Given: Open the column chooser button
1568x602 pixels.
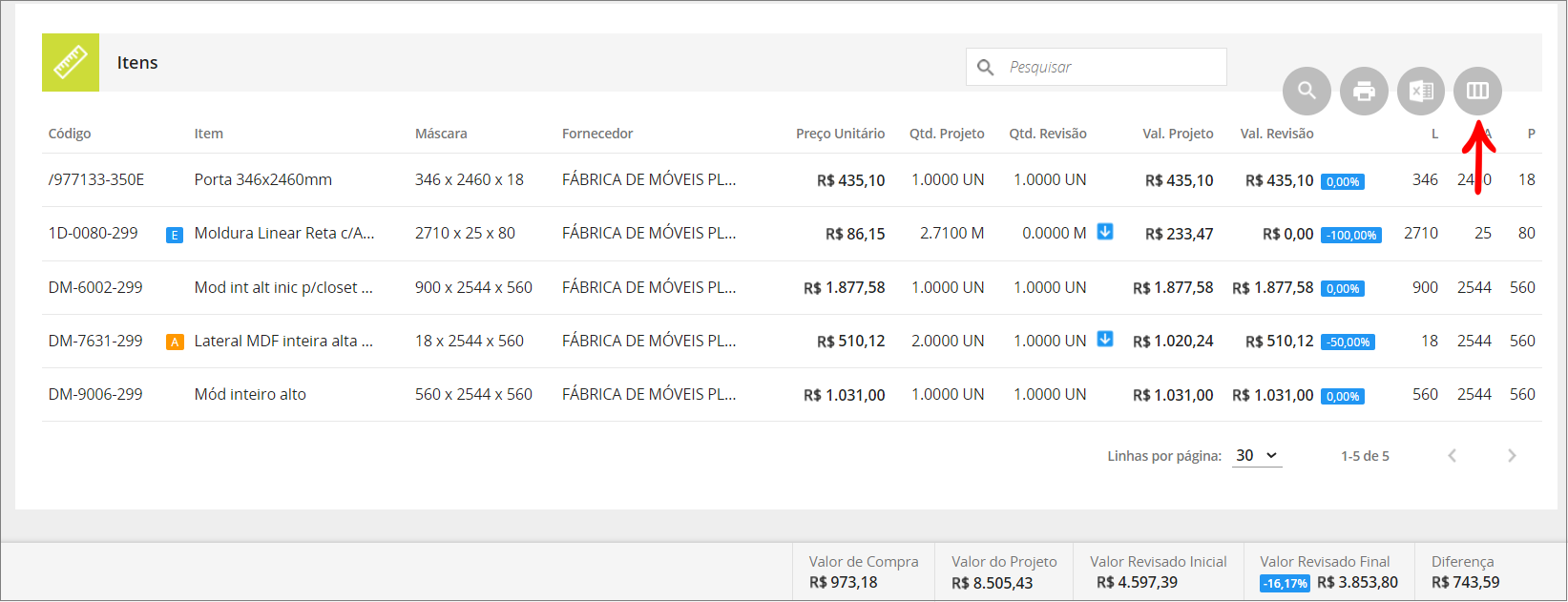Looking at the screenshot, I should [1477, 91].
